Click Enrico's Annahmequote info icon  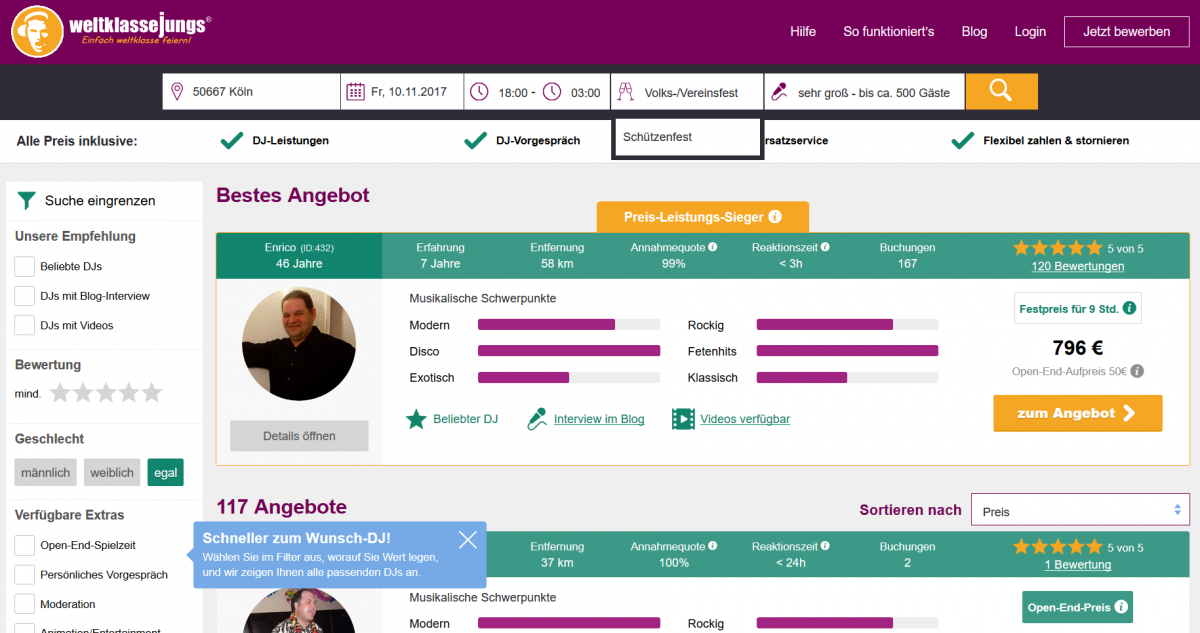(713, 247)
